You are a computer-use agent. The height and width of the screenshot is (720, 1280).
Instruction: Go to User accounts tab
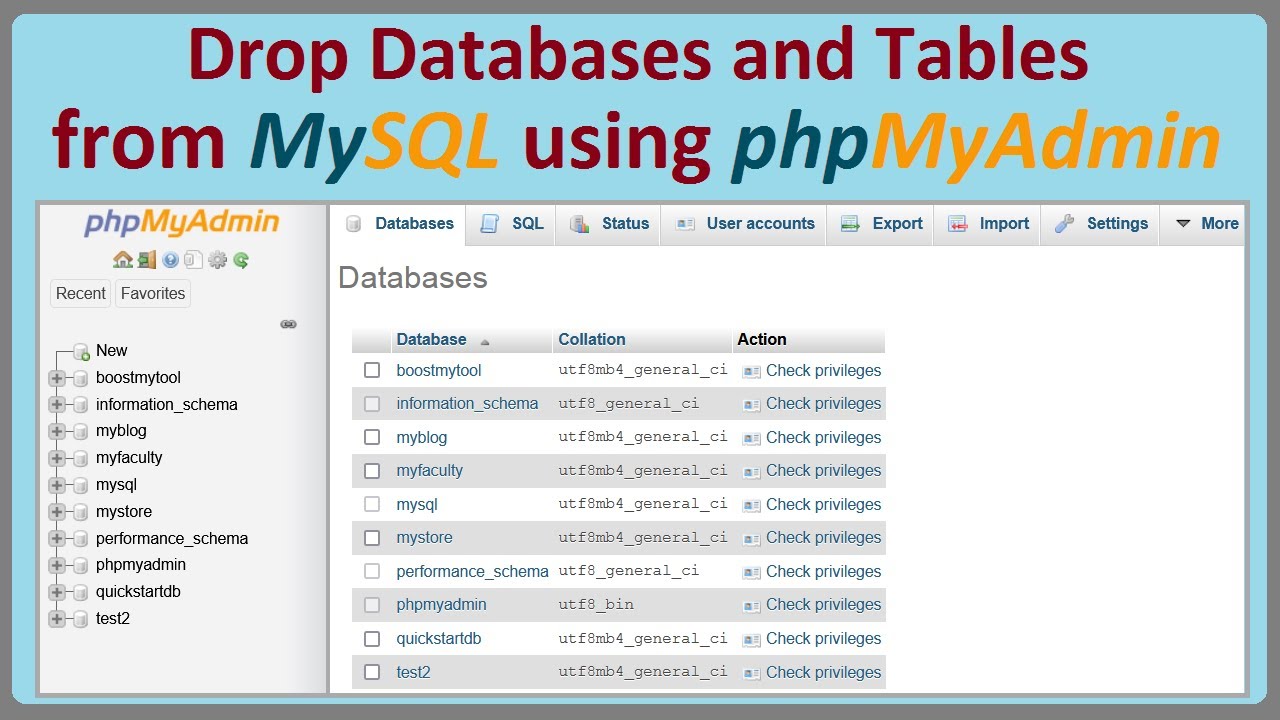pyautogui.click(x=744, y=224)
